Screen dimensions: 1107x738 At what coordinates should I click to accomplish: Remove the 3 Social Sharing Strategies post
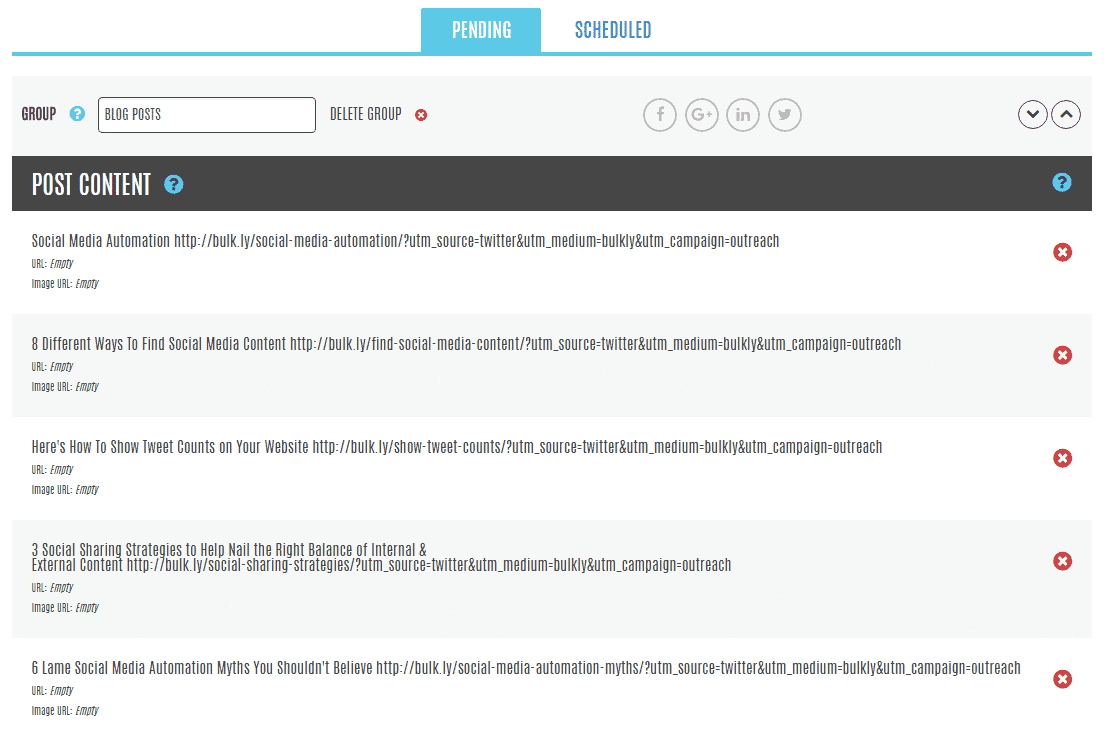tap(1063, 561)
